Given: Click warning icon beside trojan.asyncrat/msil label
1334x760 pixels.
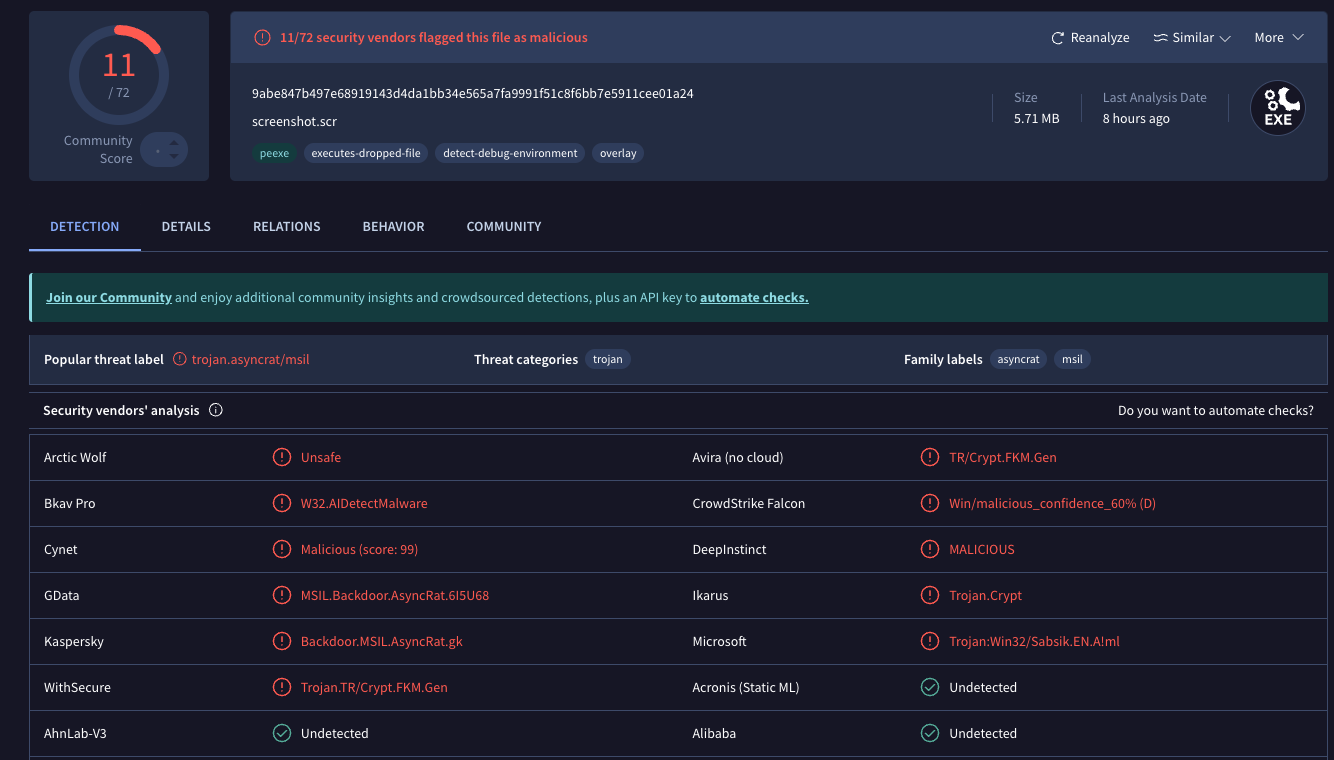Looking at the screenshot, I should click(x=180, y=359).
